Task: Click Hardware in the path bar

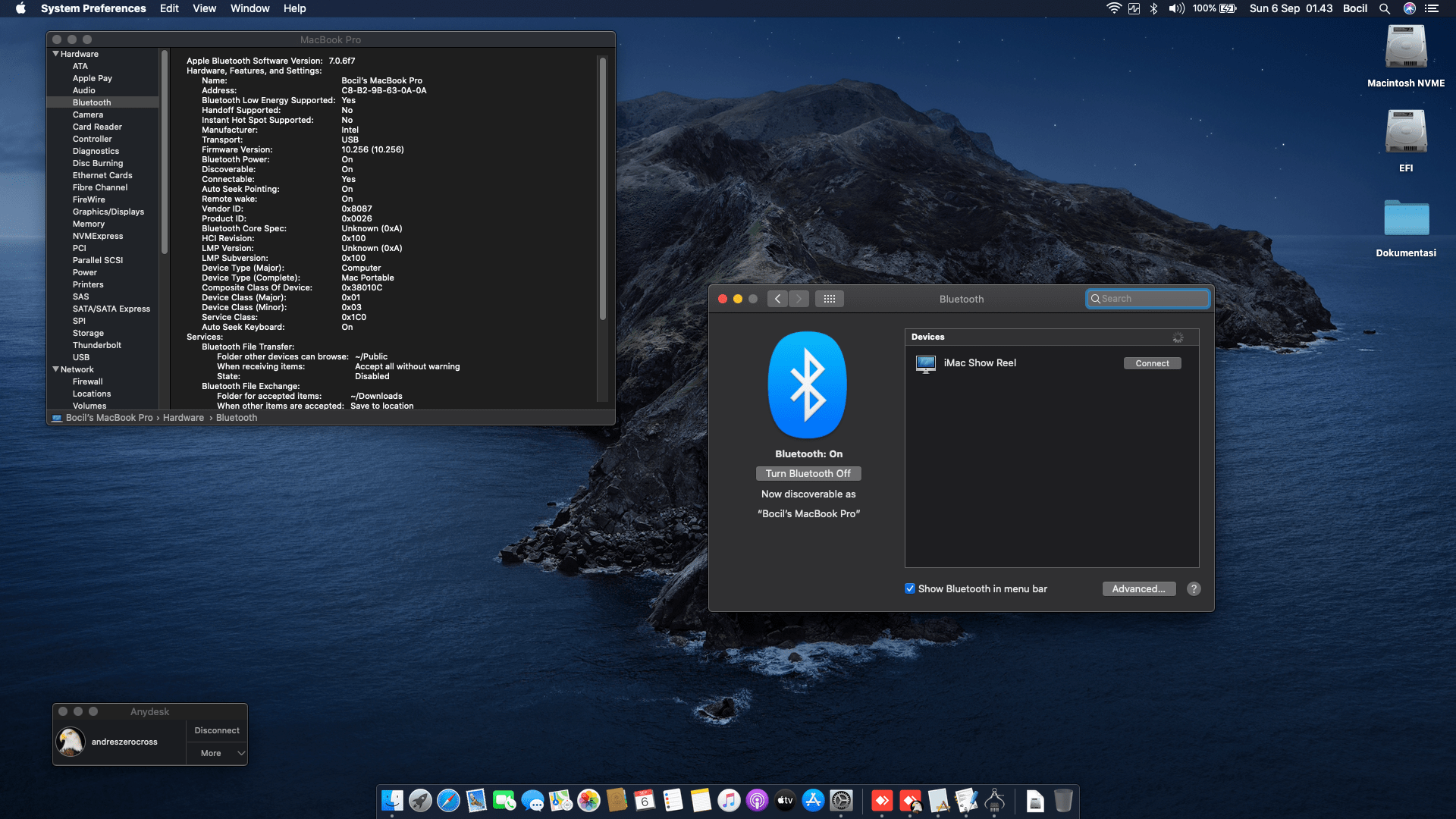Action: point(184,418)
